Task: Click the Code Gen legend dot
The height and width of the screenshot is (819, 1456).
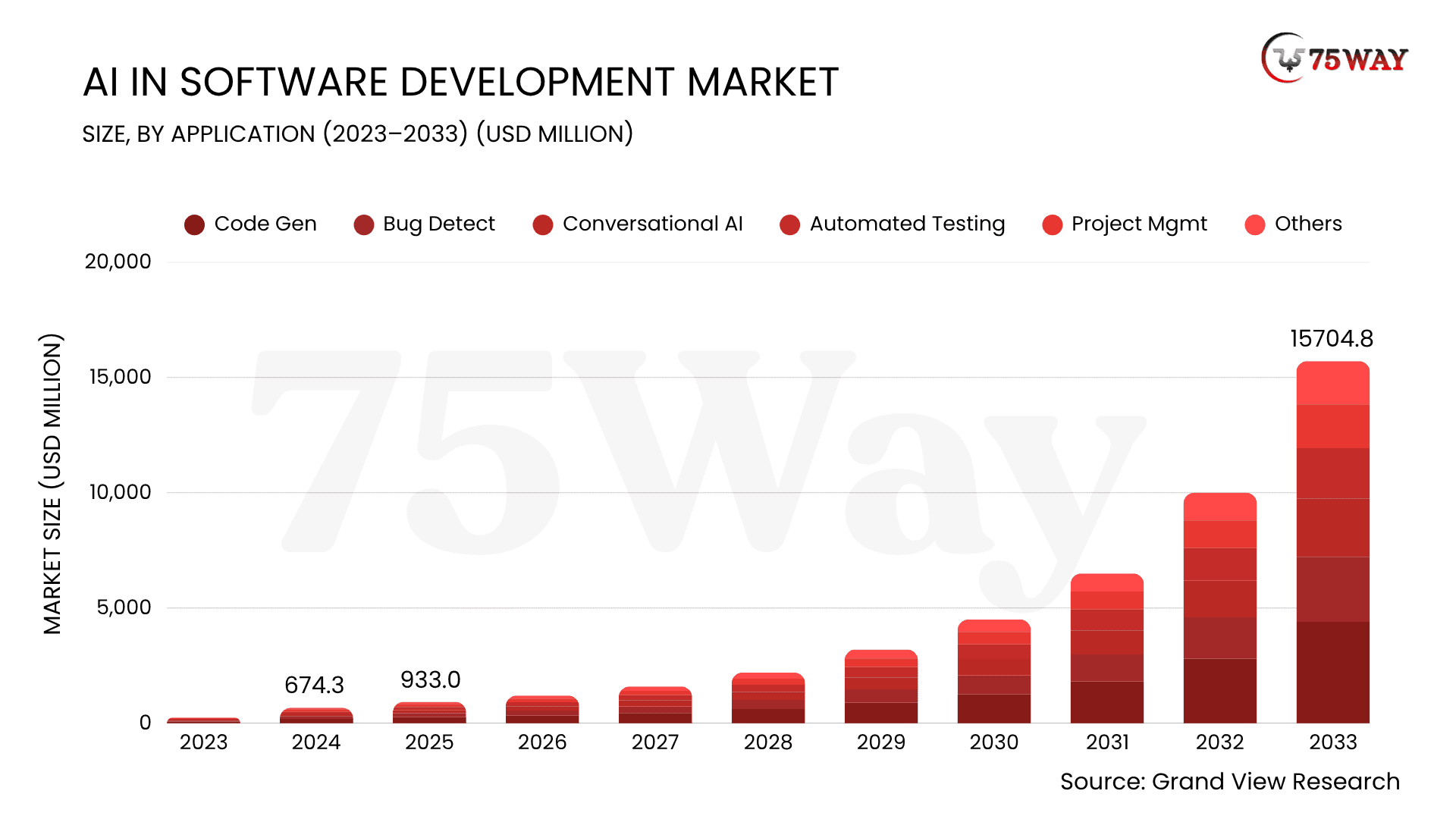Action: (x=194, y=224)
